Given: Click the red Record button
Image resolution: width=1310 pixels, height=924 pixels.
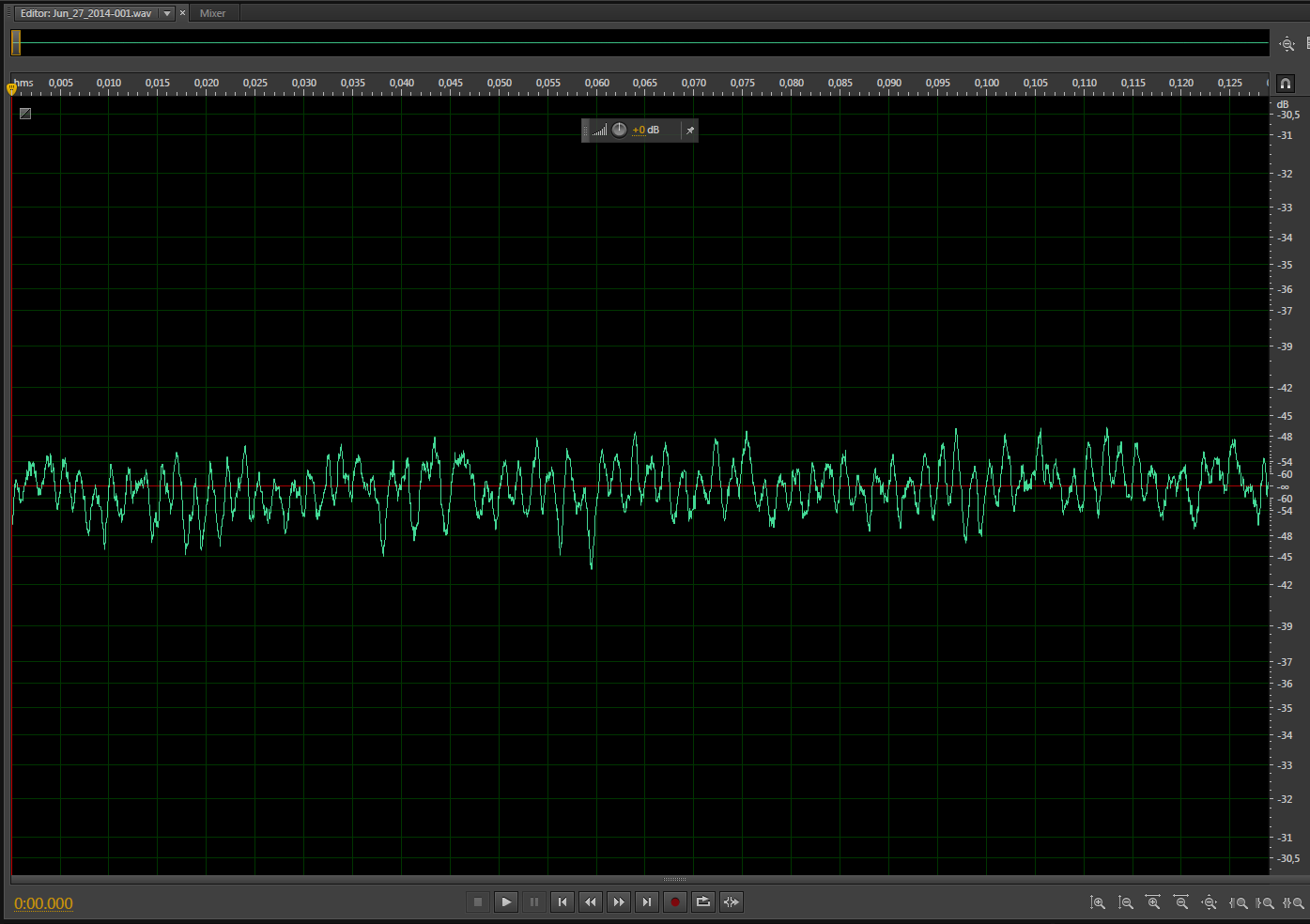Looking at the screenshot, I should click(674, 902).
